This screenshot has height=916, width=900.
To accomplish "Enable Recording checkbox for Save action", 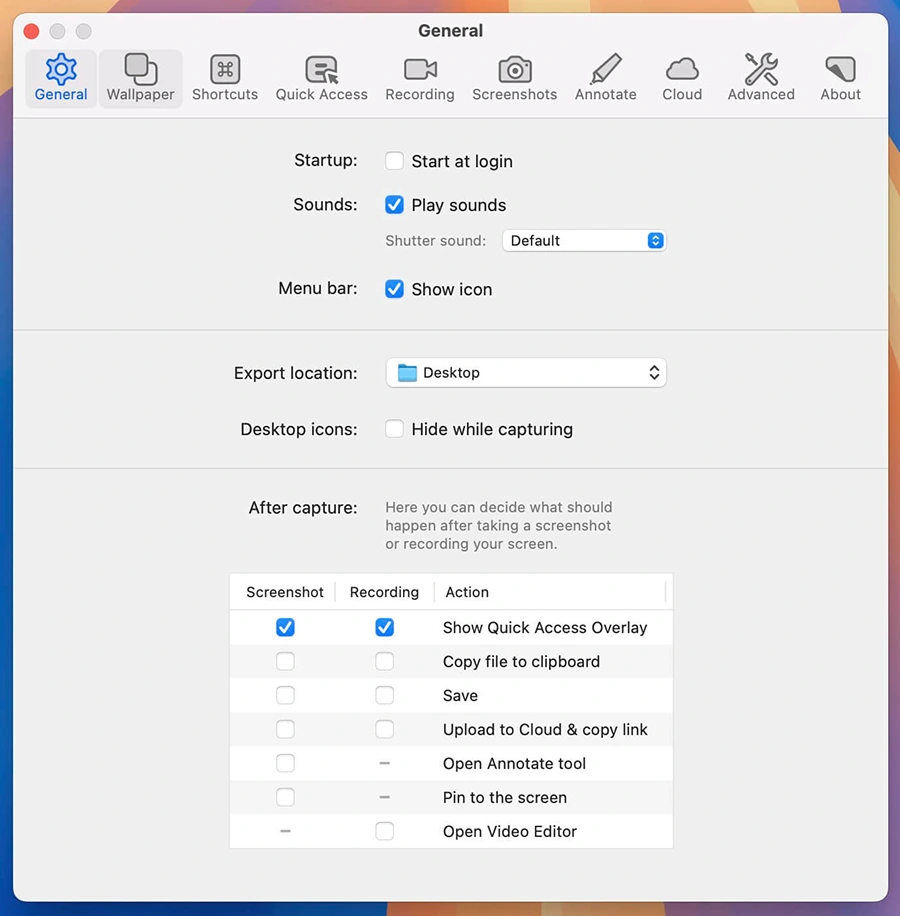I will pos(384,696).
